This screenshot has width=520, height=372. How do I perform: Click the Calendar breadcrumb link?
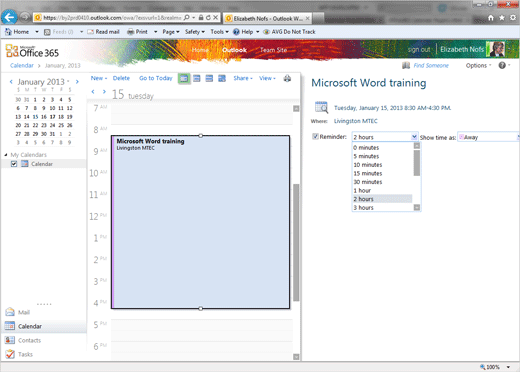coord(22,65)
